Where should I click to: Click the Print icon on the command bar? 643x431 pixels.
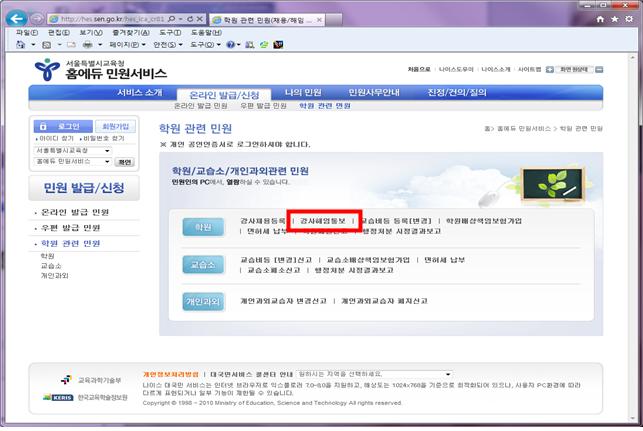click(87, 45)
